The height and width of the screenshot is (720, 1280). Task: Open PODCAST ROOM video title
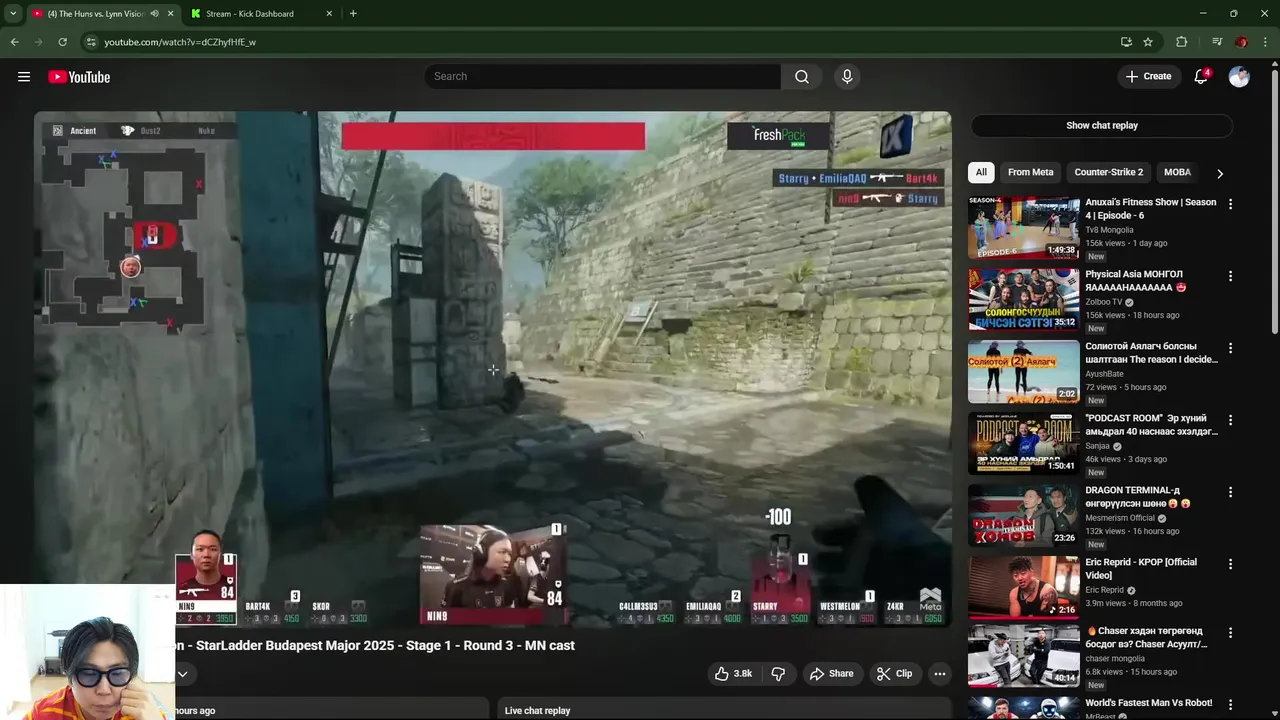(x=1152, y=424)
